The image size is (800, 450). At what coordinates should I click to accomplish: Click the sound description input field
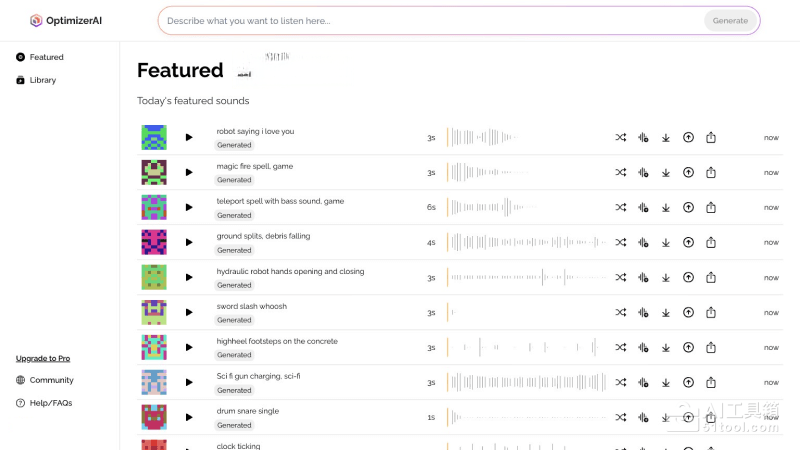pyautogui.click(x=430, y=20)
